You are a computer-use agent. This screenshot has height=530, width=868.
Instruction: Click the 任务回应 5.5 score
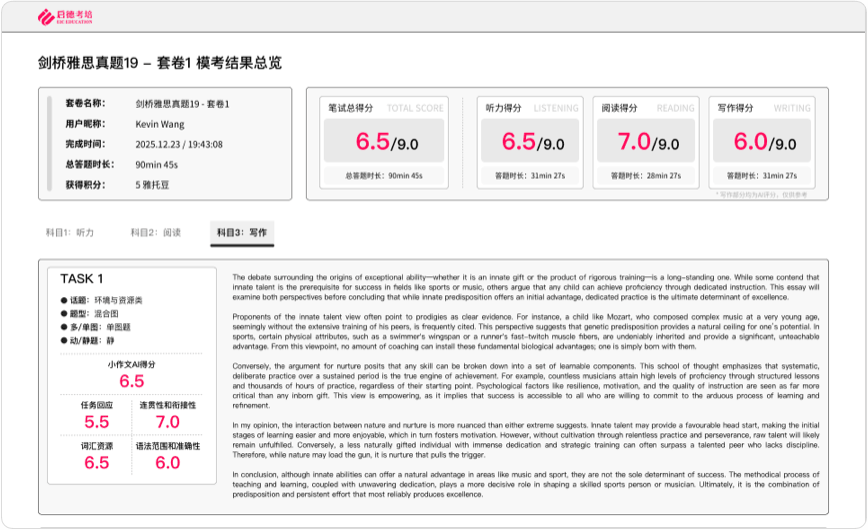click(96, 422)
